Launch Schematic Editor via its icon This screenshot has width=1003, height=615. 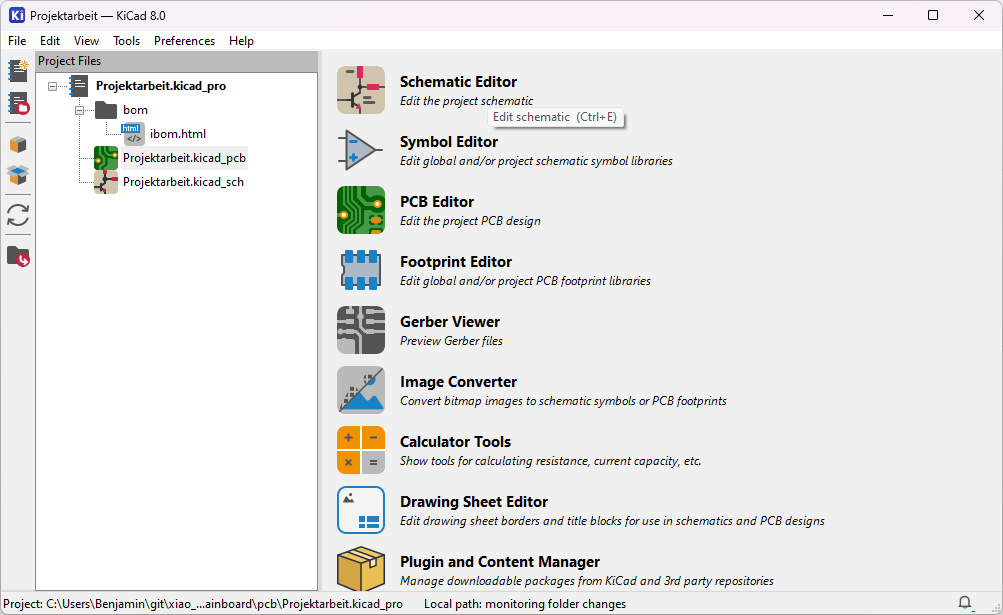tap(361, 90)
